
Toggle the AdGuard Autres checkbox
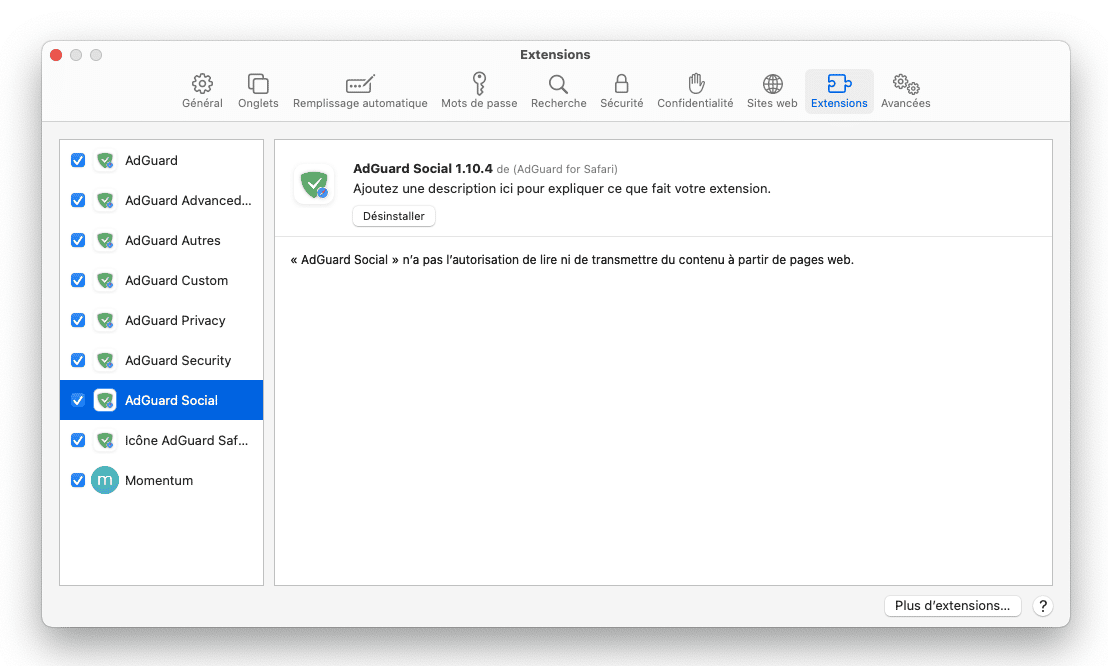(x=78, y=240)
